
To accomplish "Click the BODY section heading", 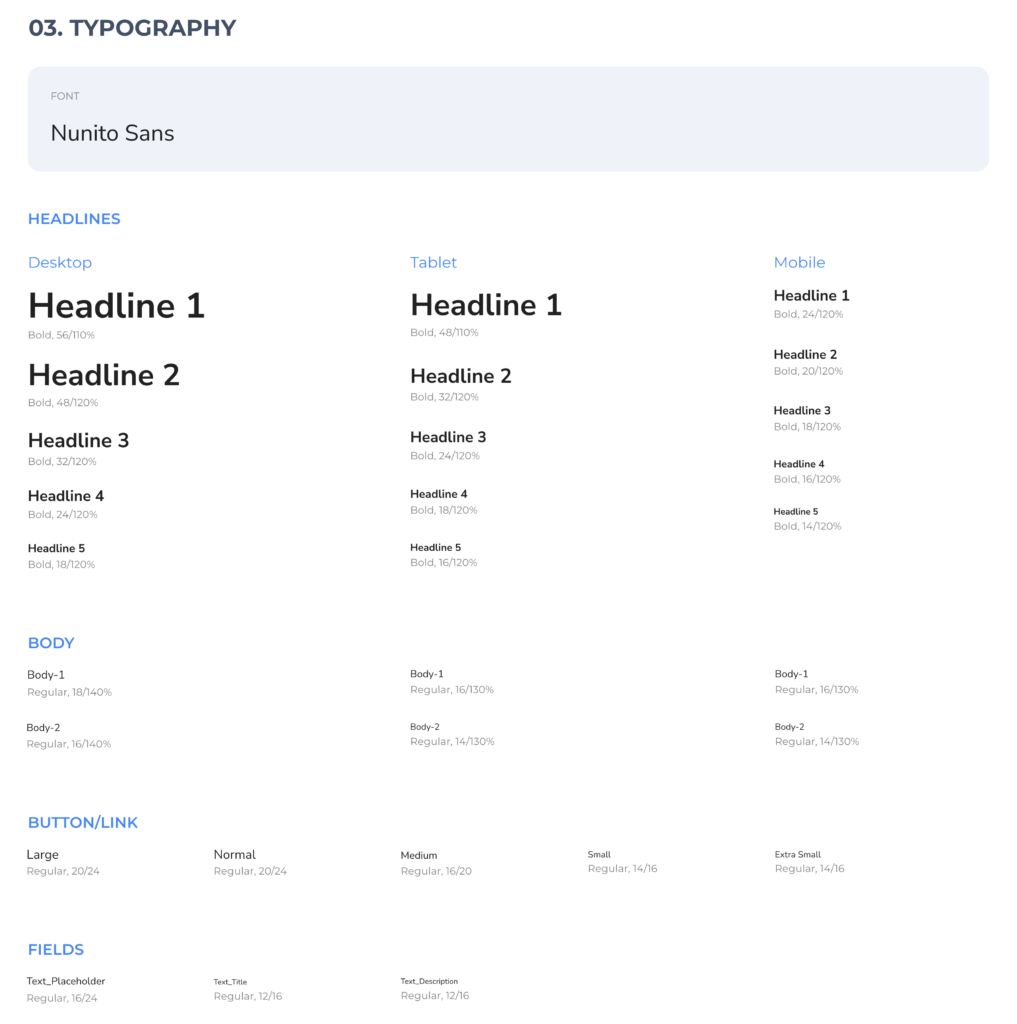I will (x=51, y=643).
